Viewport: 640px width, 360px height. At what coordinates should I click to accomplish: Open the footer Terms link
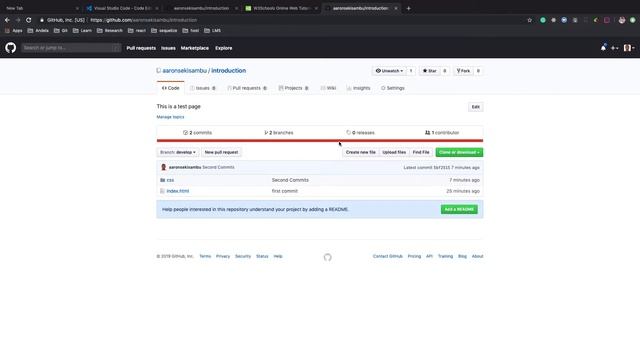pyautogui.click(x=205, y=256)
